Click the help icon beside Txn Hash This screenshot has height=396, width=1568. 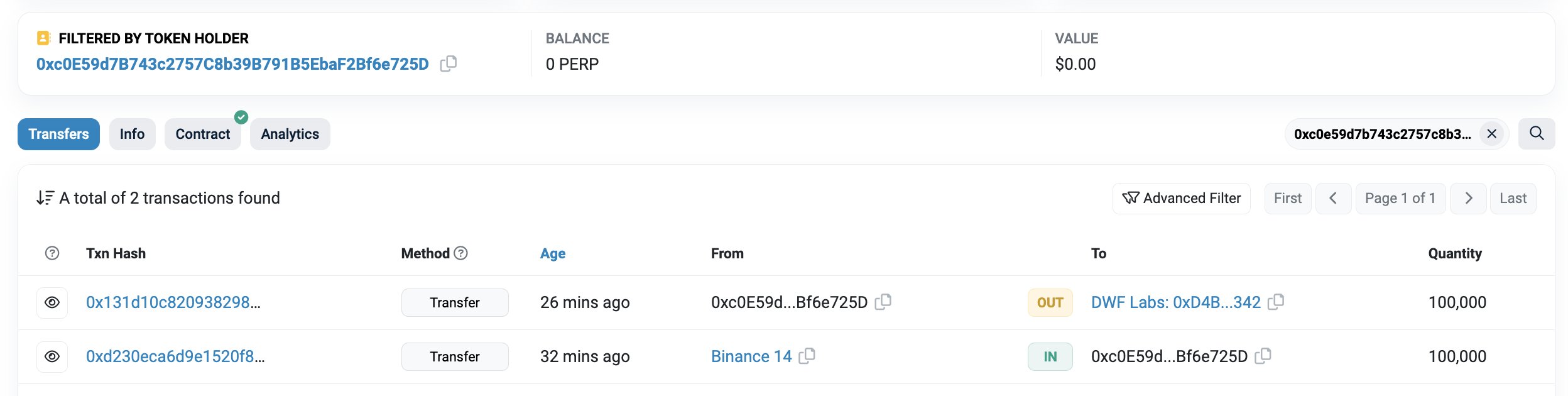click(x=52, y=253)
